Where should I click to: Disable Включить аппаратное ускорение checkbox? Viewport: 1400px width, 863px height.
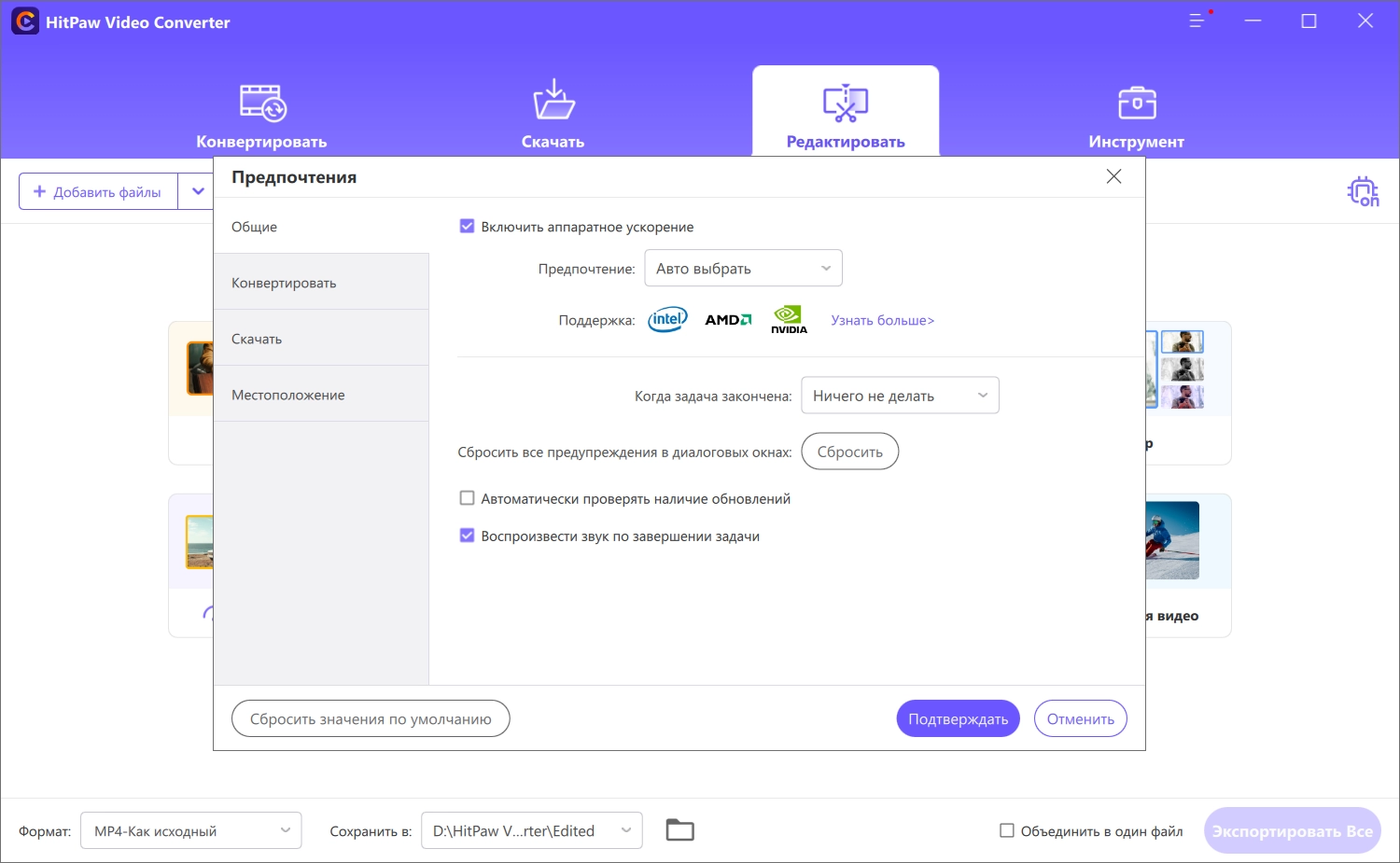pos(468,227)
